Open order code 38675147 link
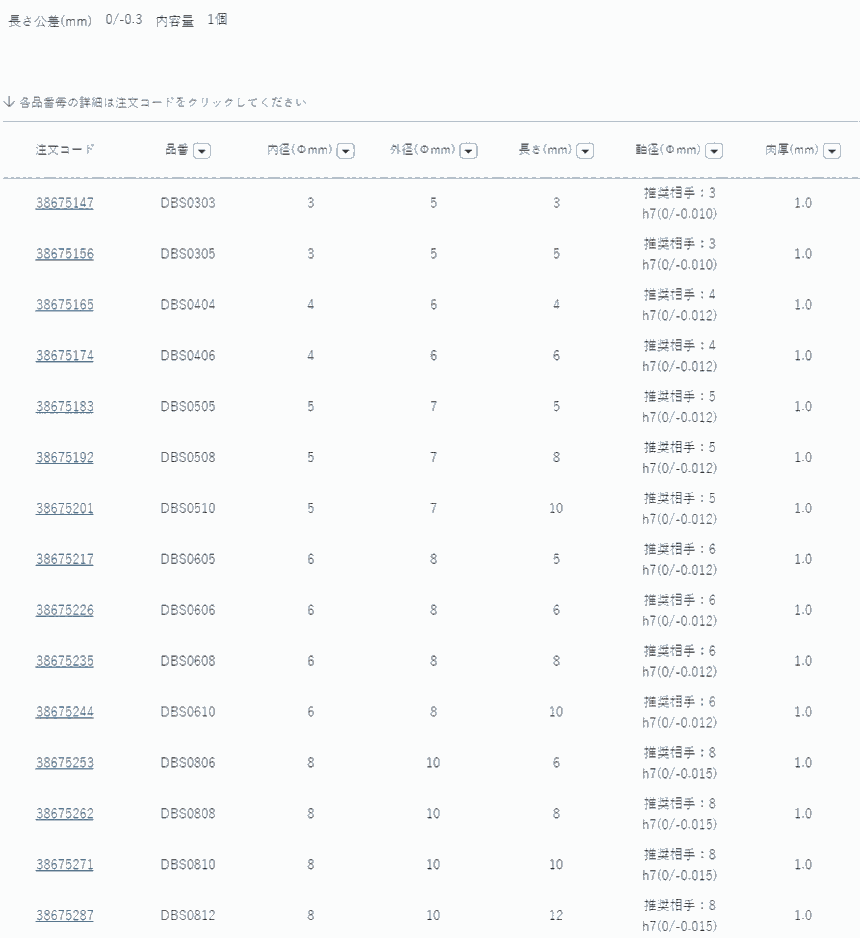860x938 pixels. tap(65, 203)
